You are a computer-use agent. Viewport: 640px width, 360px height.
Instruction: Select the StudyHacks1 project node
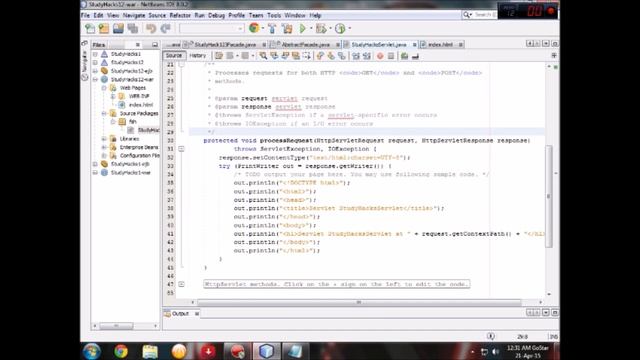[x=126, y=54]
